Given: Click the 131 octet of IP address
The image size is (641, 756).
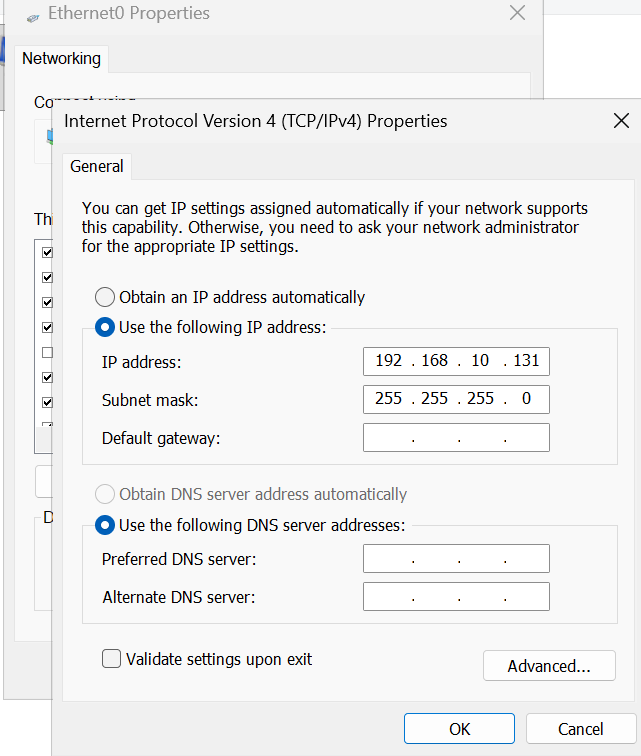Looking at the screenshot, I should click(526, 361).
